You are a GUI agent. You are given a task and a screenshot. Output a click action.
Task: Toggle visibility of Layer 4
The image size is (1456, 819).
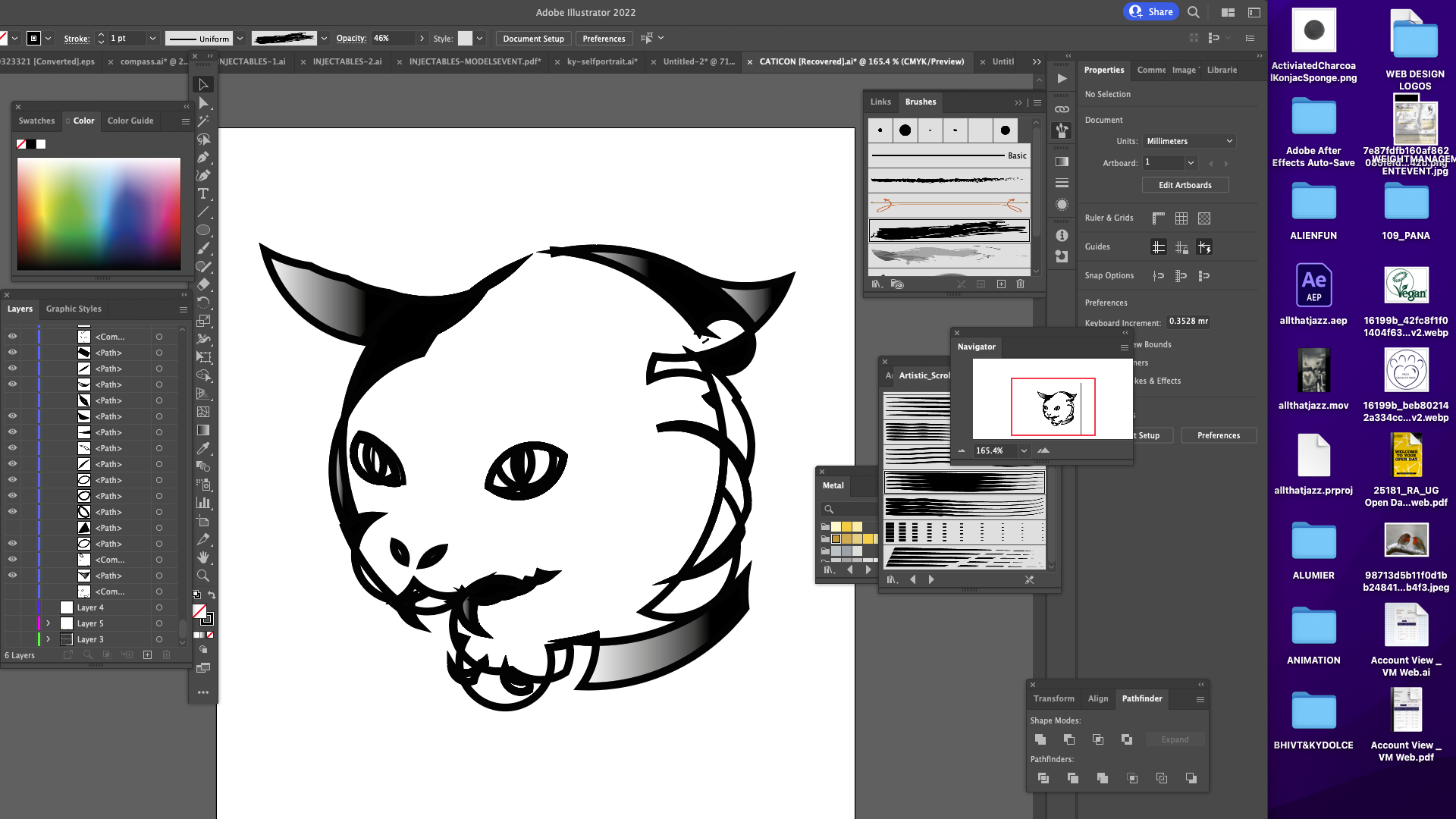tap(12, 607)
